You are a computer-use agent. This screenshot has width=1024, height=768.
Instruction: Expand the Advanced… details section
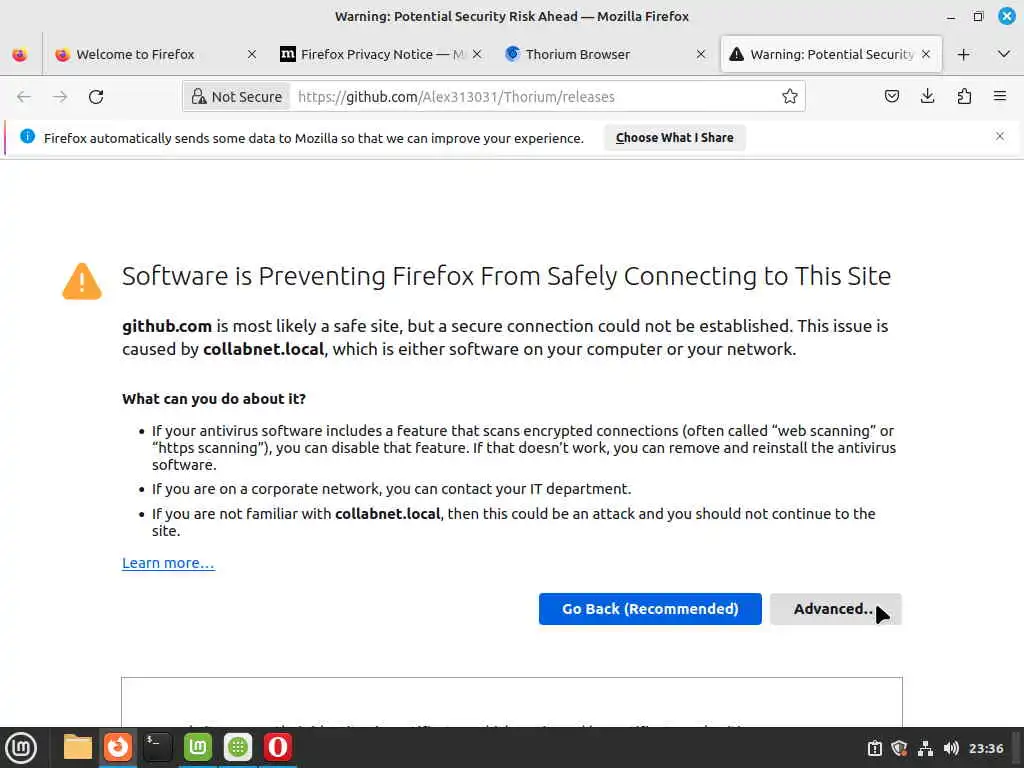(835, 609)
